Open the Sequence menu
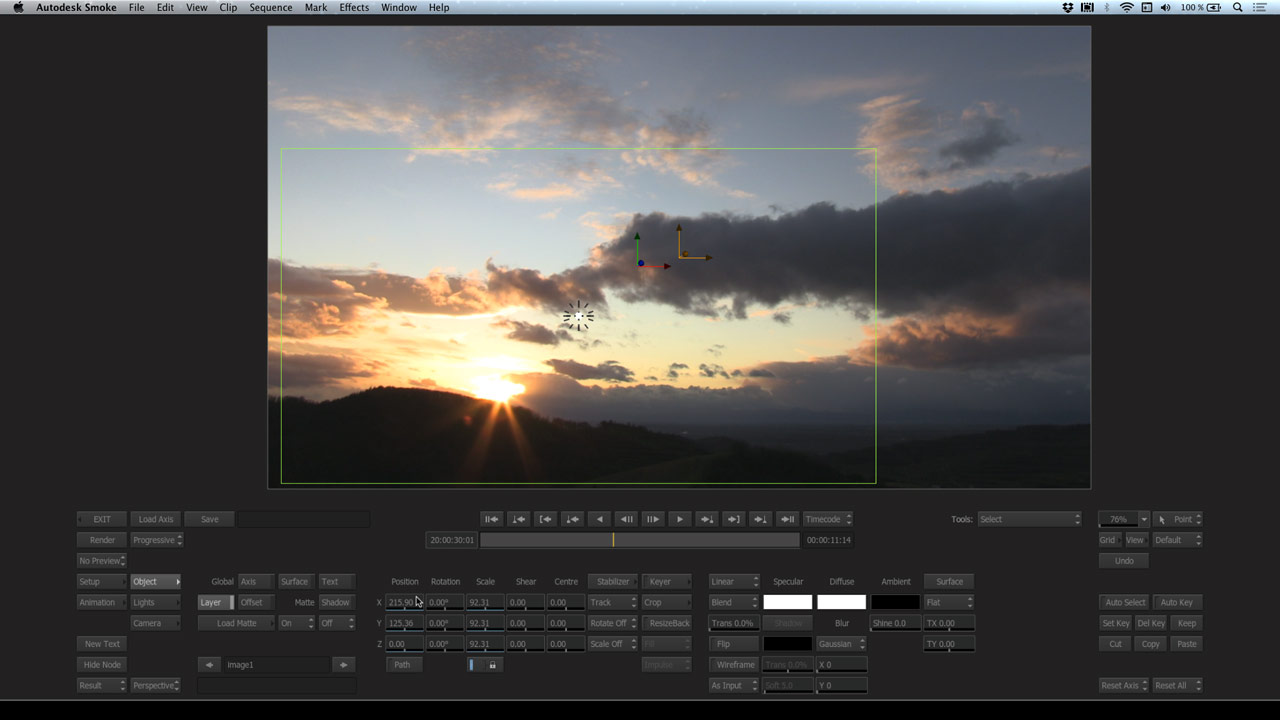Screen dimensions: 1280x720 point(271,7)
